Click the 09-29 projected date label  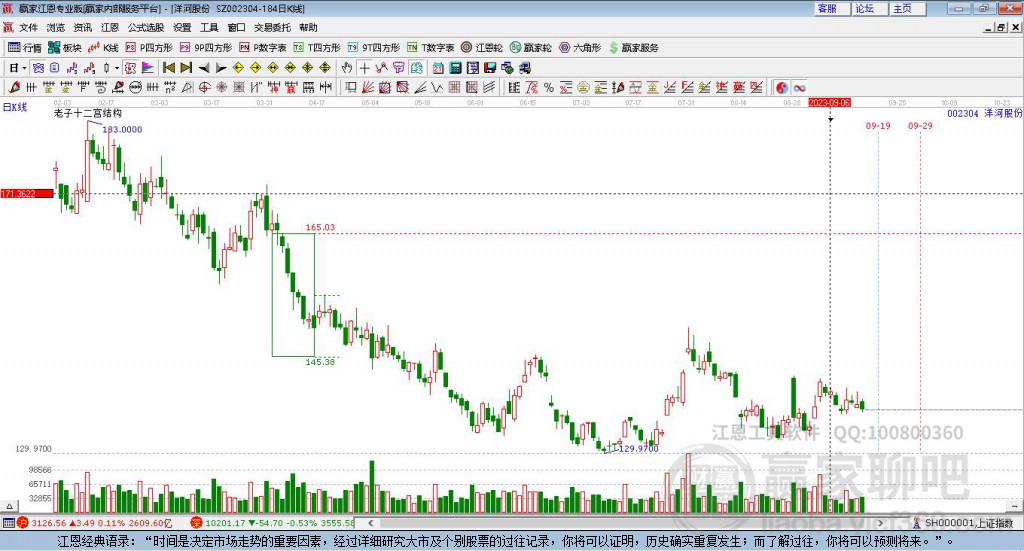pos(920,126)
